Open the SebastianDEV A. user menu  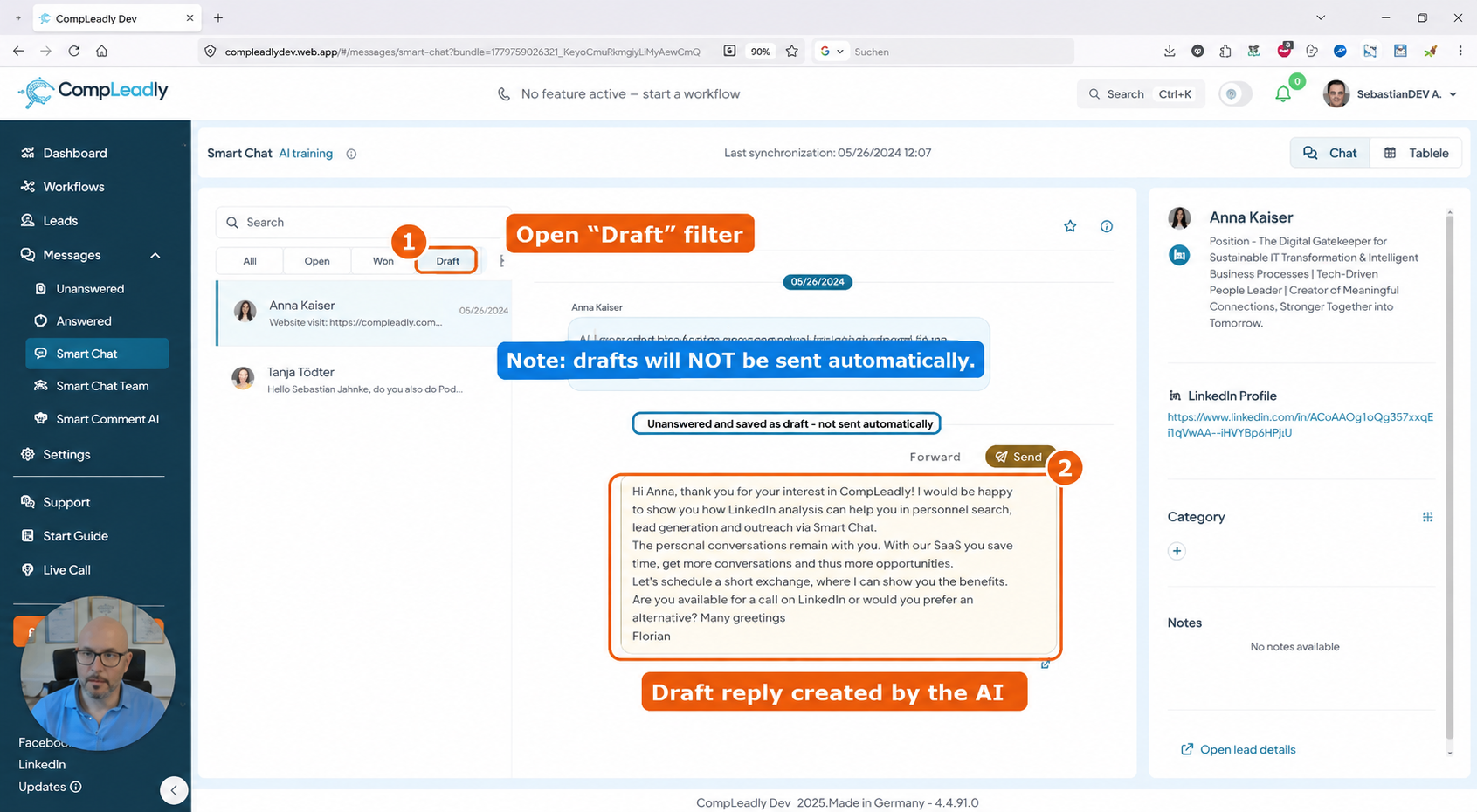1391,94
